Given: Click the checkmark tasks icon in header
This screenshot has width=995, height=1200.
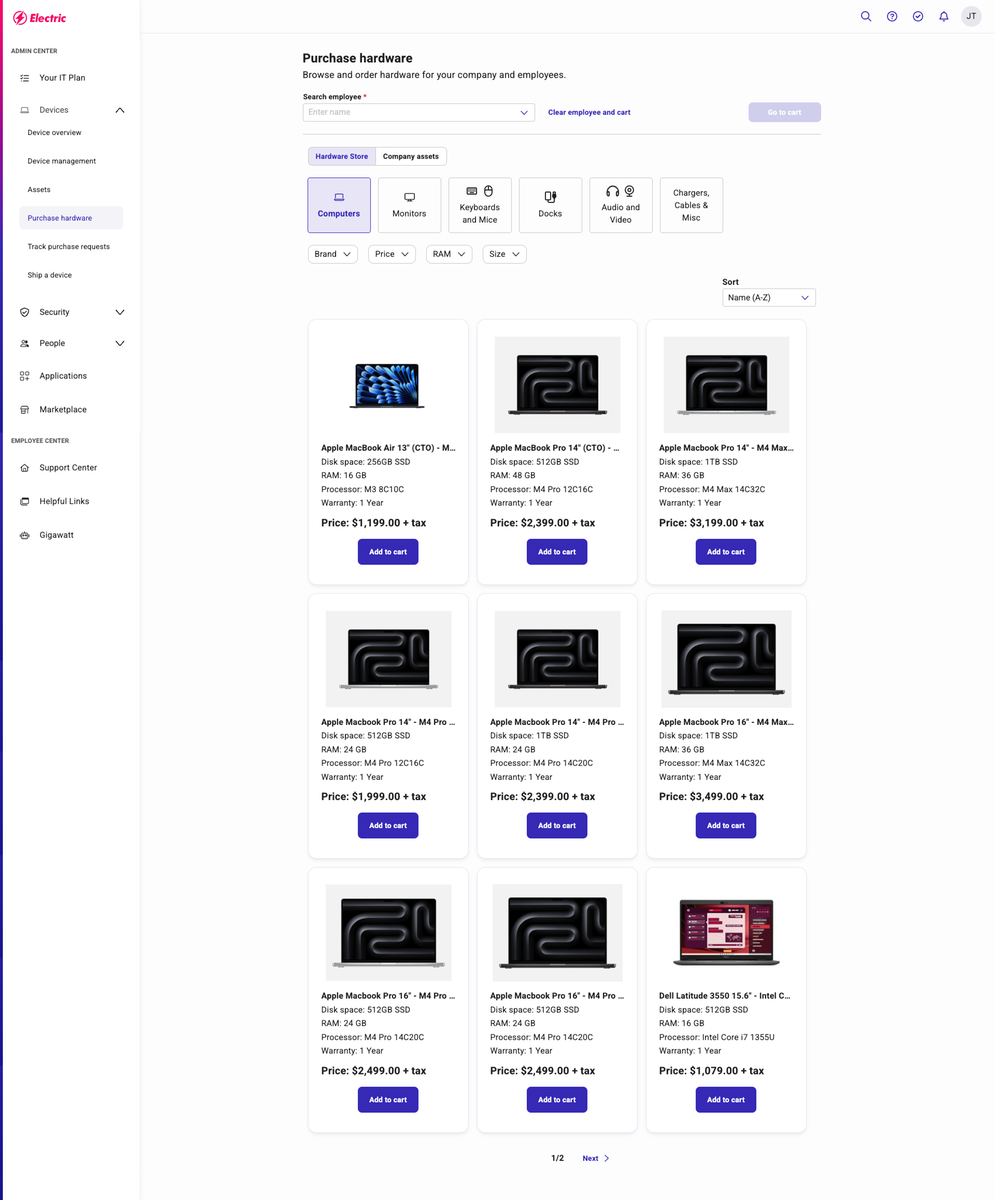Looking at the screenshot, I should coord(918,16).
